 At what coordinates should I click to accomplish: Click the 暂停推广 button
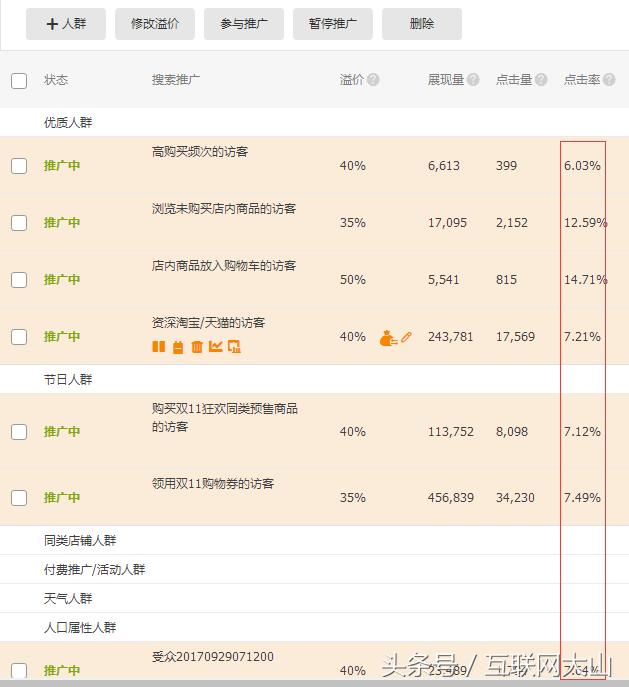point(332,24)
